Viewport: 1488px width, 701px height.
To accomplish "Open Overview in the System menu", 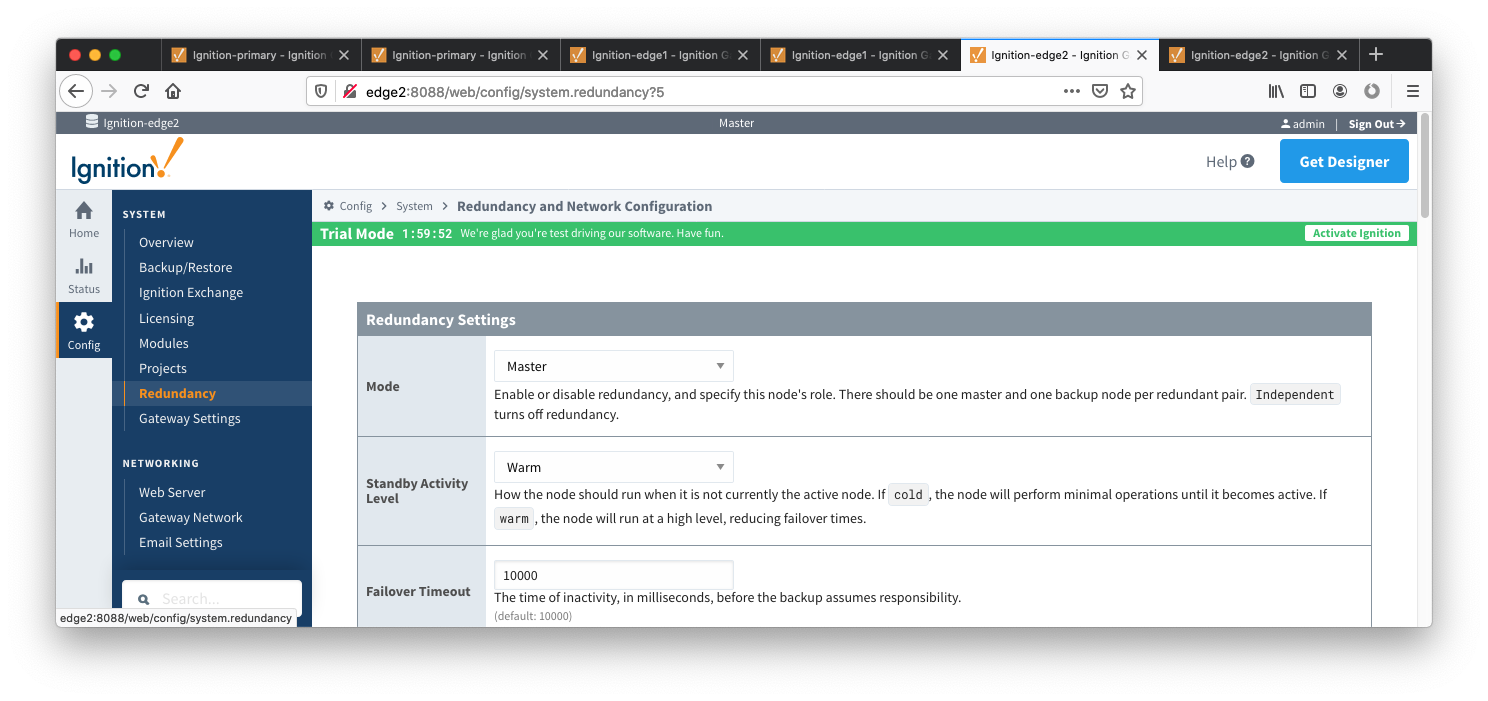I will click(166, 242).
